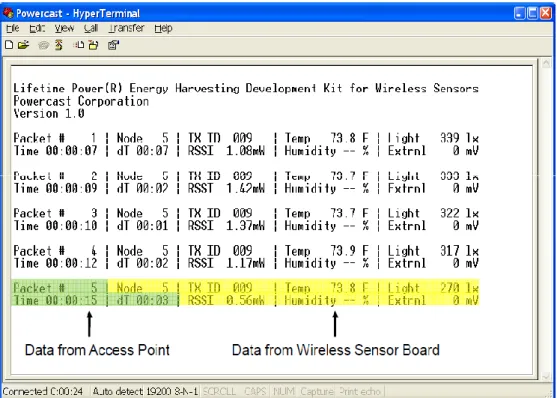Click the Print echo status bar entry

pos(360,391)
